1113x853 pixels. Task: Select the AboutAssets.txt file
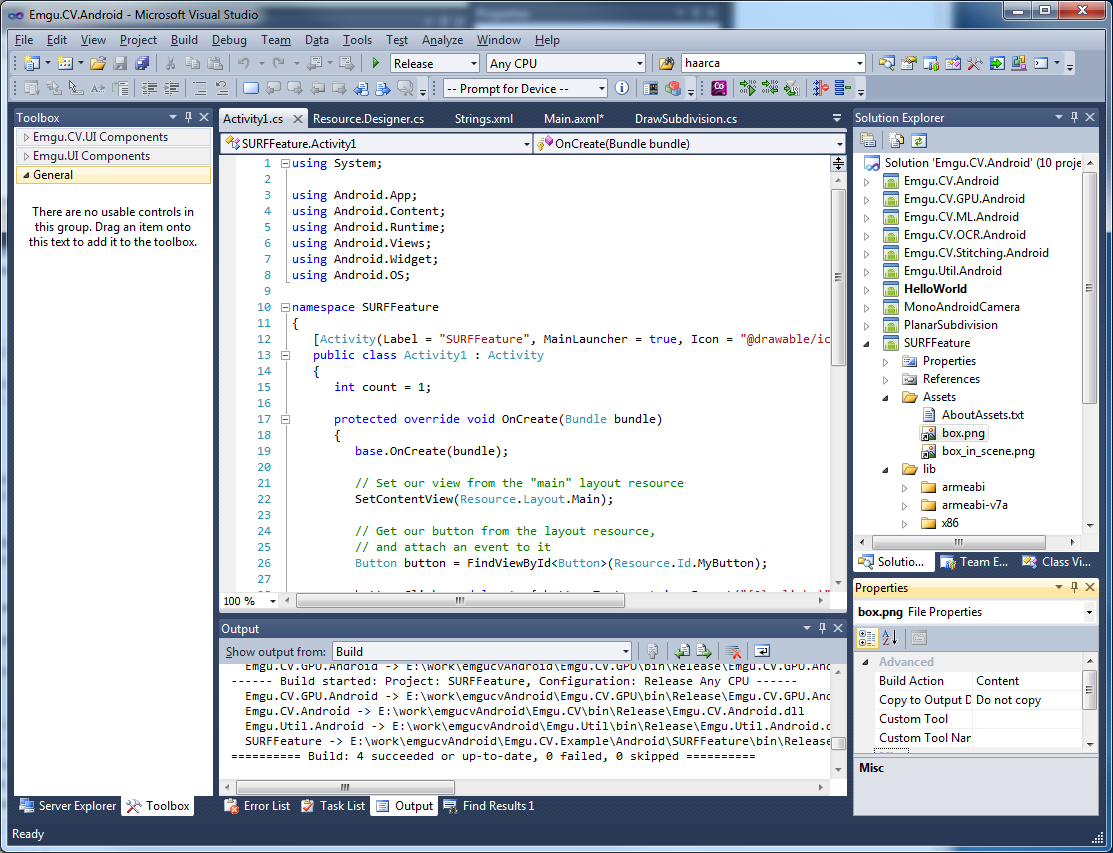(x=982, y=415)
